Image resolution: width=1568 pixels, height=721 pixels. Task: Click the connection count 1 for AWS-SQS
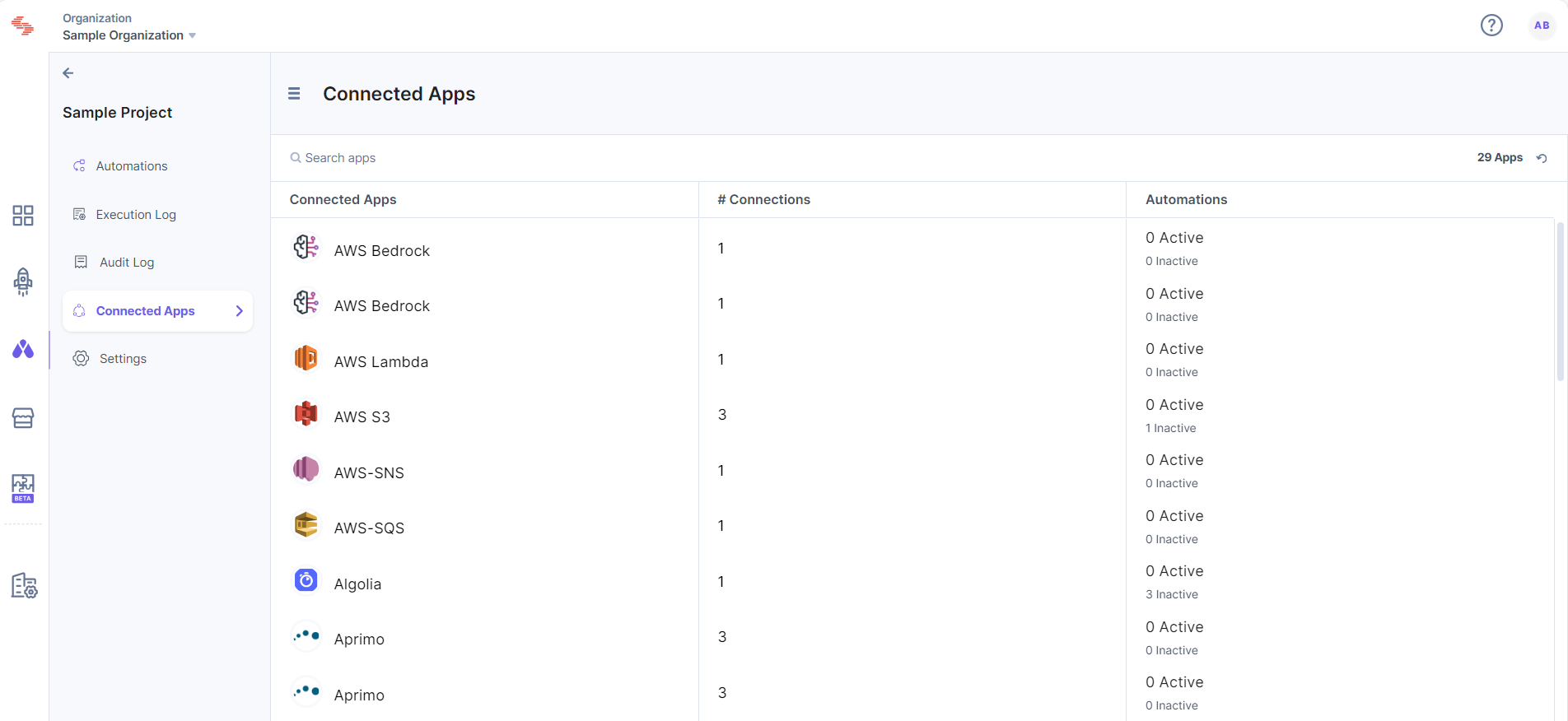tap(721, 526)
